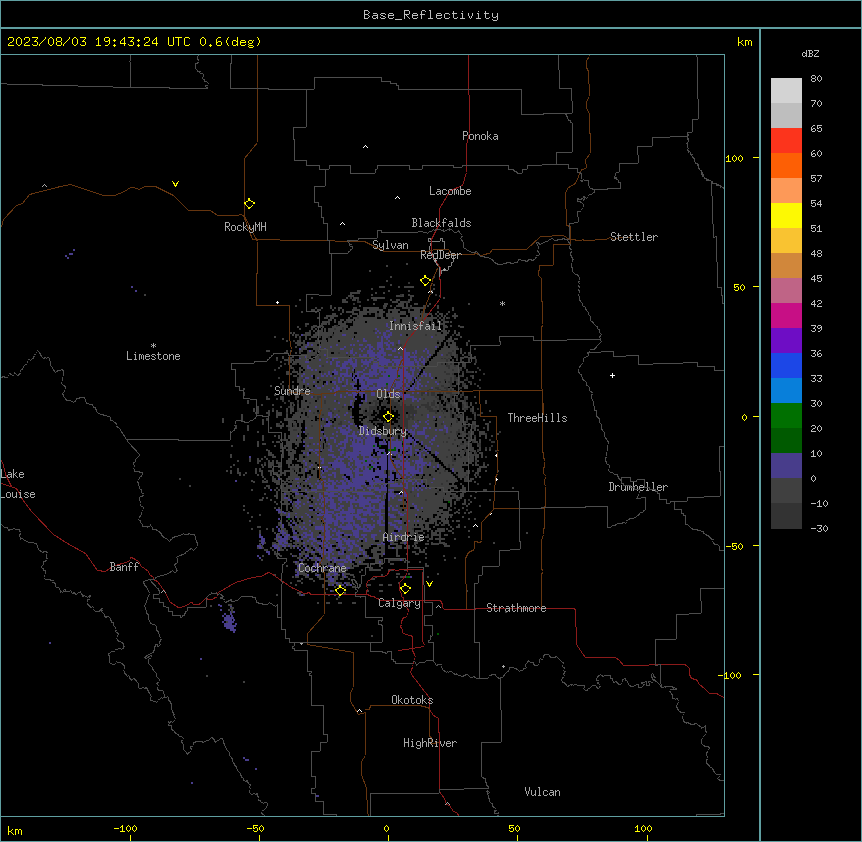The width and height of the screenshot is (862, 842).
Task: Click the yellow marker above Calgary label
Action: [405, 589]
